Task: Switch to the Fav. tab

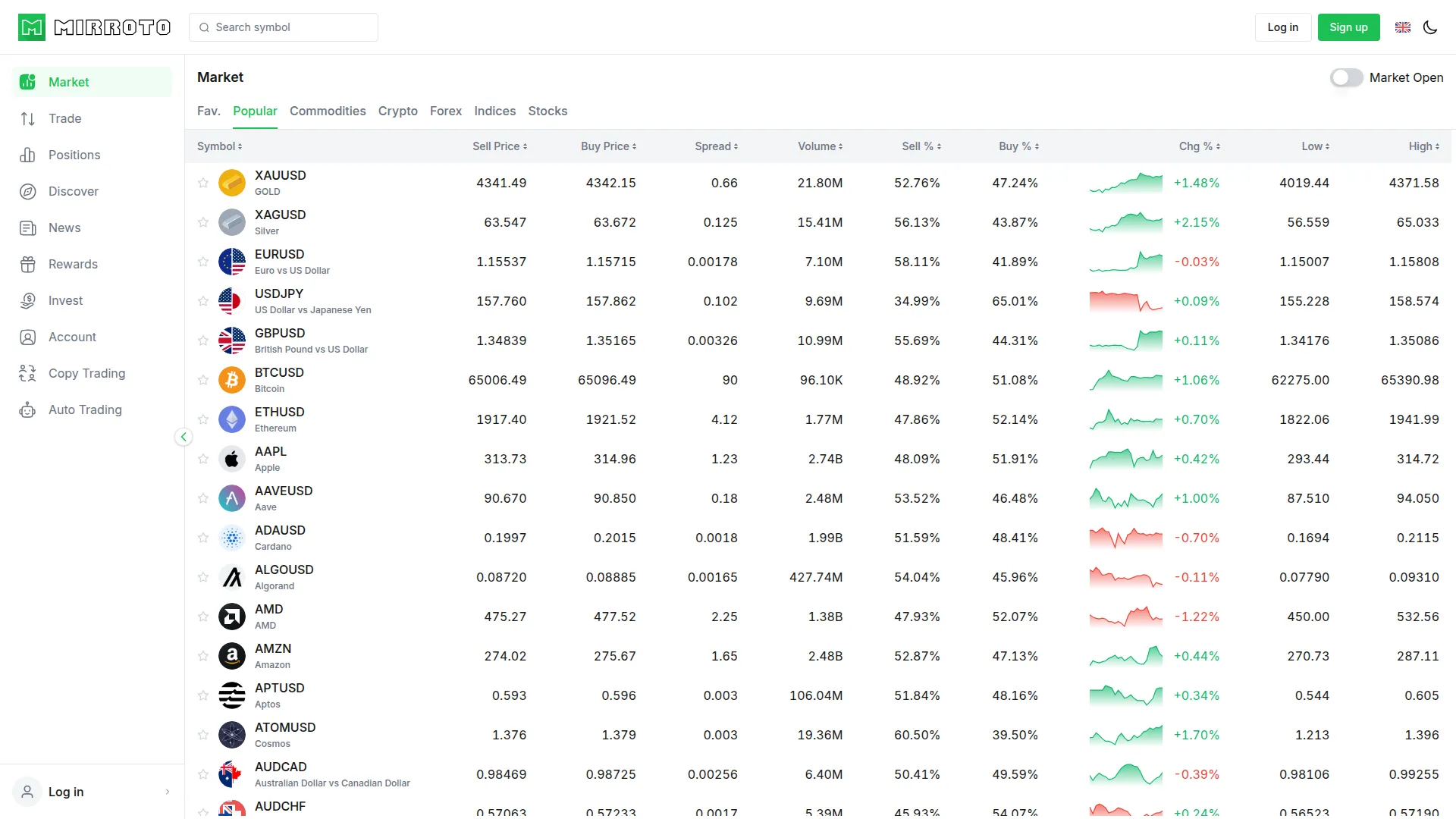Action: click(209, 111)
